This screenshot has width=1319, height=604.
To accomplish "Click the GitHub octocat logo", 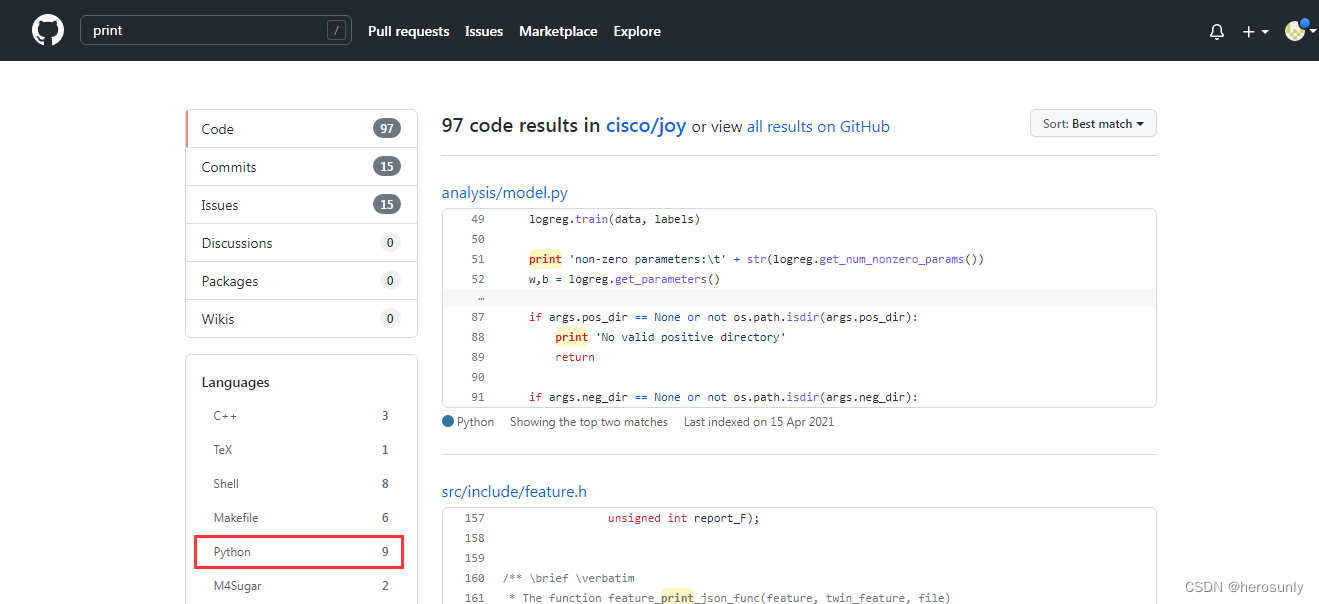I will pos(47,30).
